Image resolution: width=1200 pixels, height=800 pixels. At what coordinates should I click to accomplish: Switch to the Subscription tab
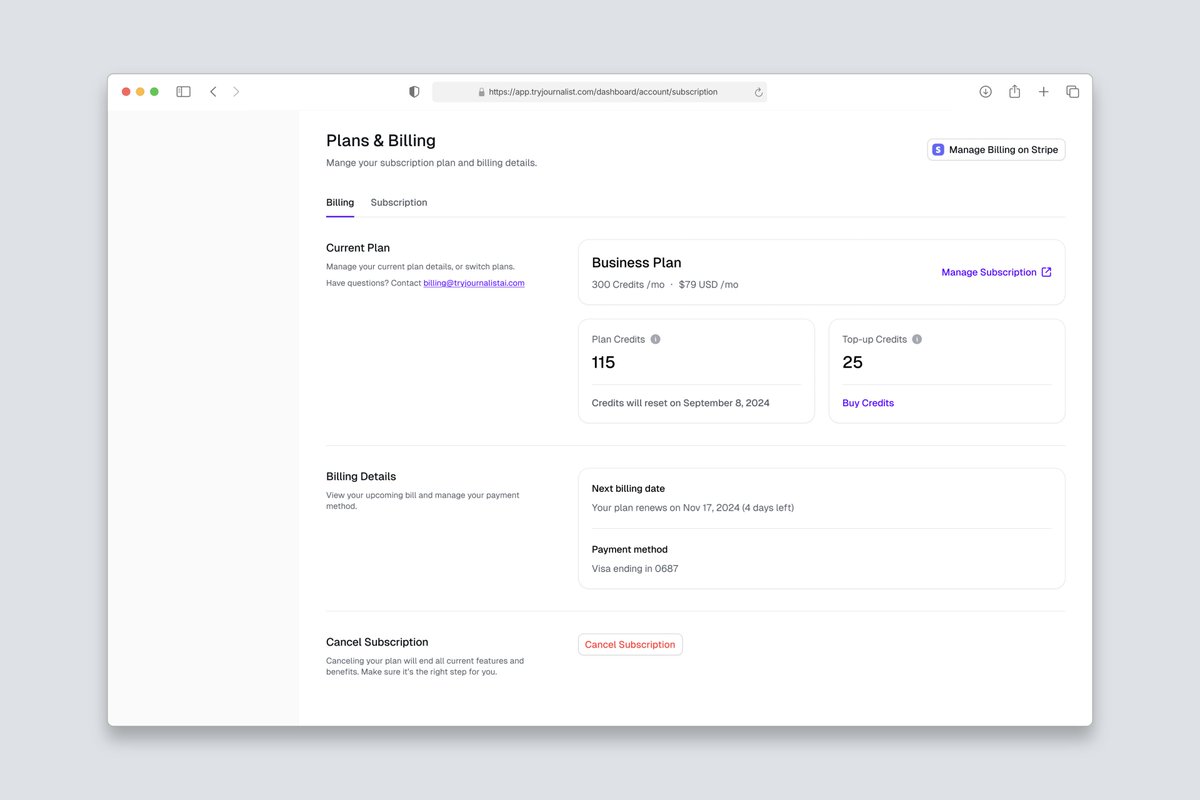click(399, 203)
